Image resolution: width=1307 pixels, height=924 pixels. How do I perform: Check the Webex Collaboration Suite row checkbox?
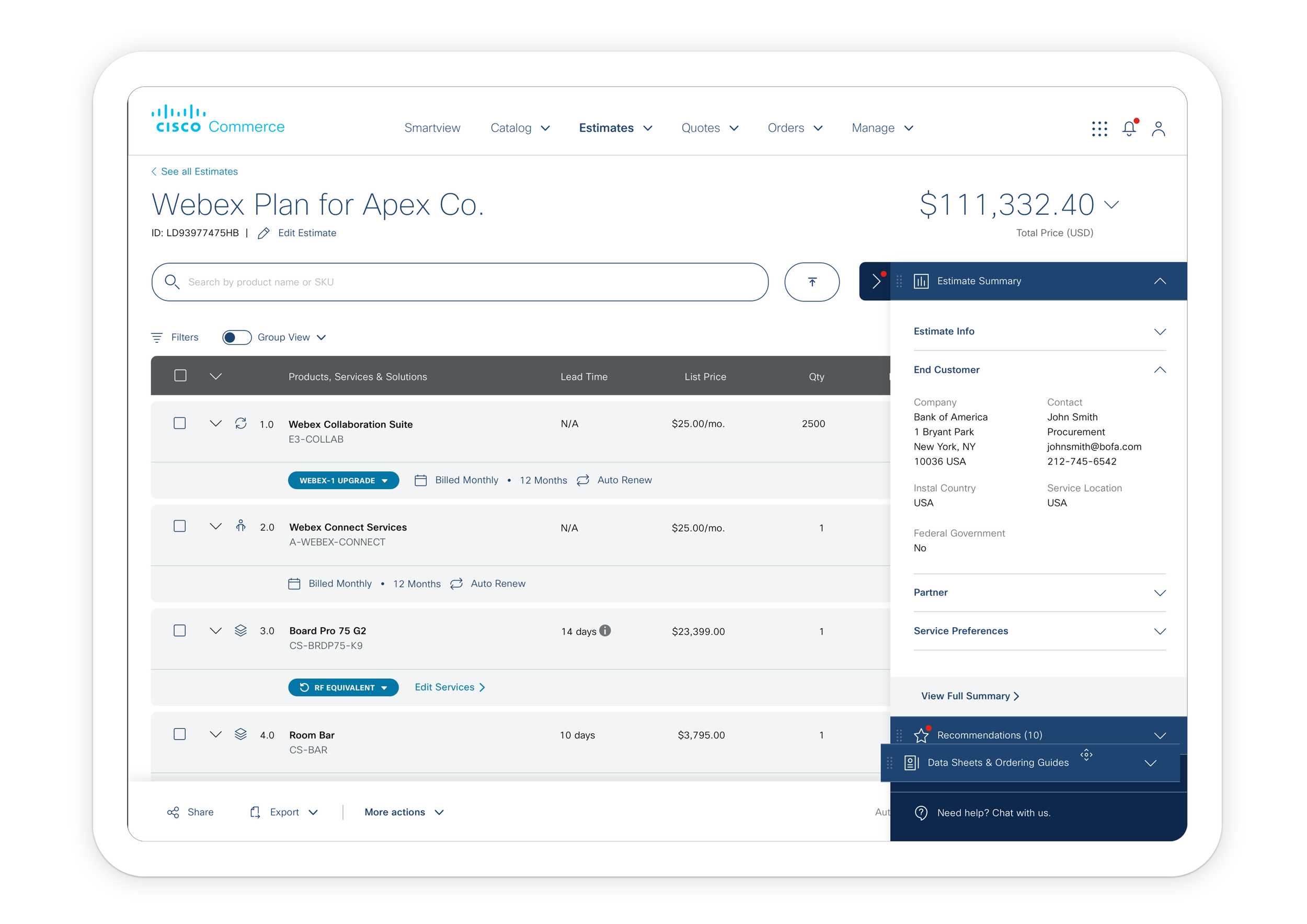179,423
